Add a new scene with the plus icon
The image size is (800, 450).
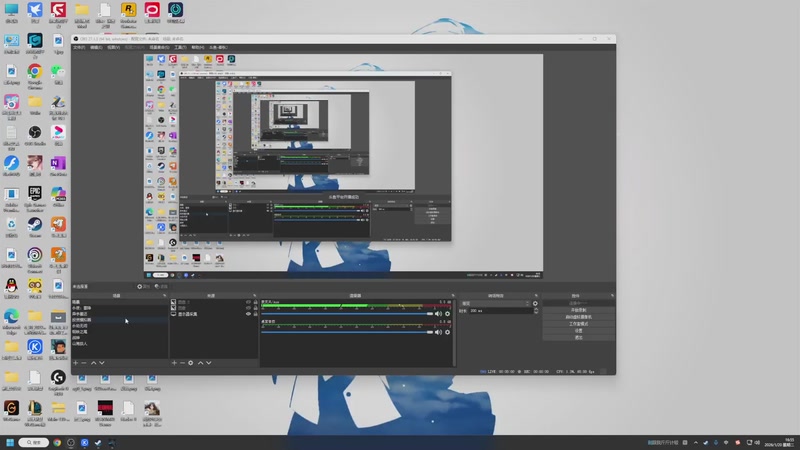pos(76,363)
